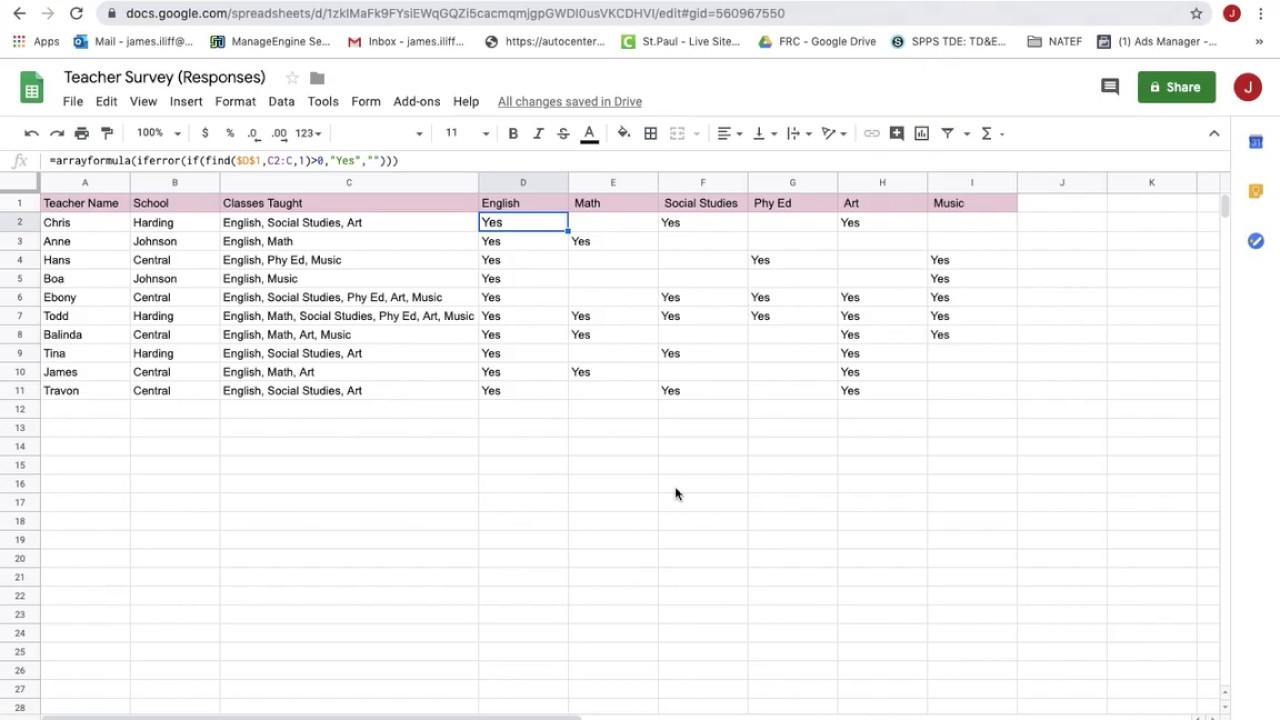
Task: Open the zoom level dropdown
Action: click(x=158, y=133)
